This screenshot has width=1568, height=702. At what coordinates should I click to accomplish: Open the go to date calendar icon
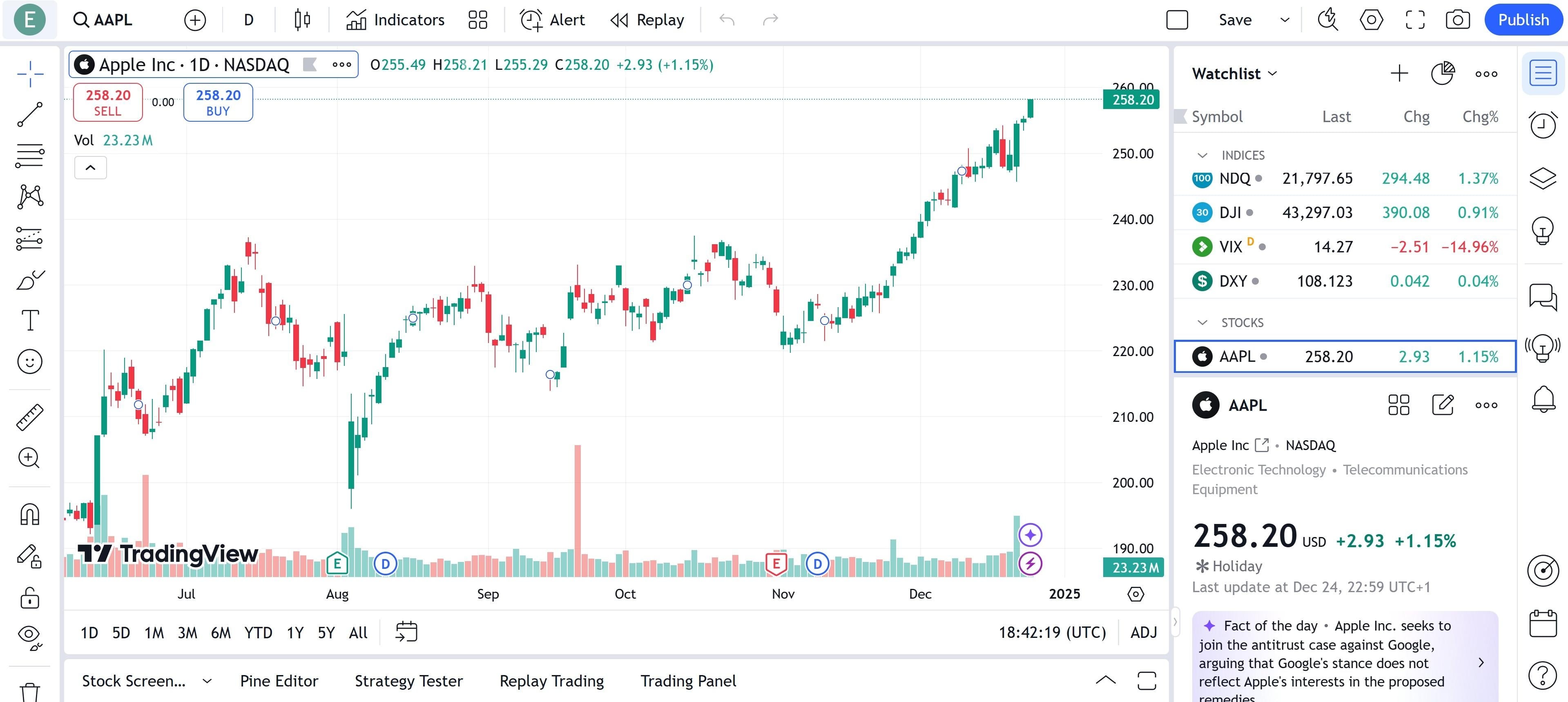click(x=406, y=632)
